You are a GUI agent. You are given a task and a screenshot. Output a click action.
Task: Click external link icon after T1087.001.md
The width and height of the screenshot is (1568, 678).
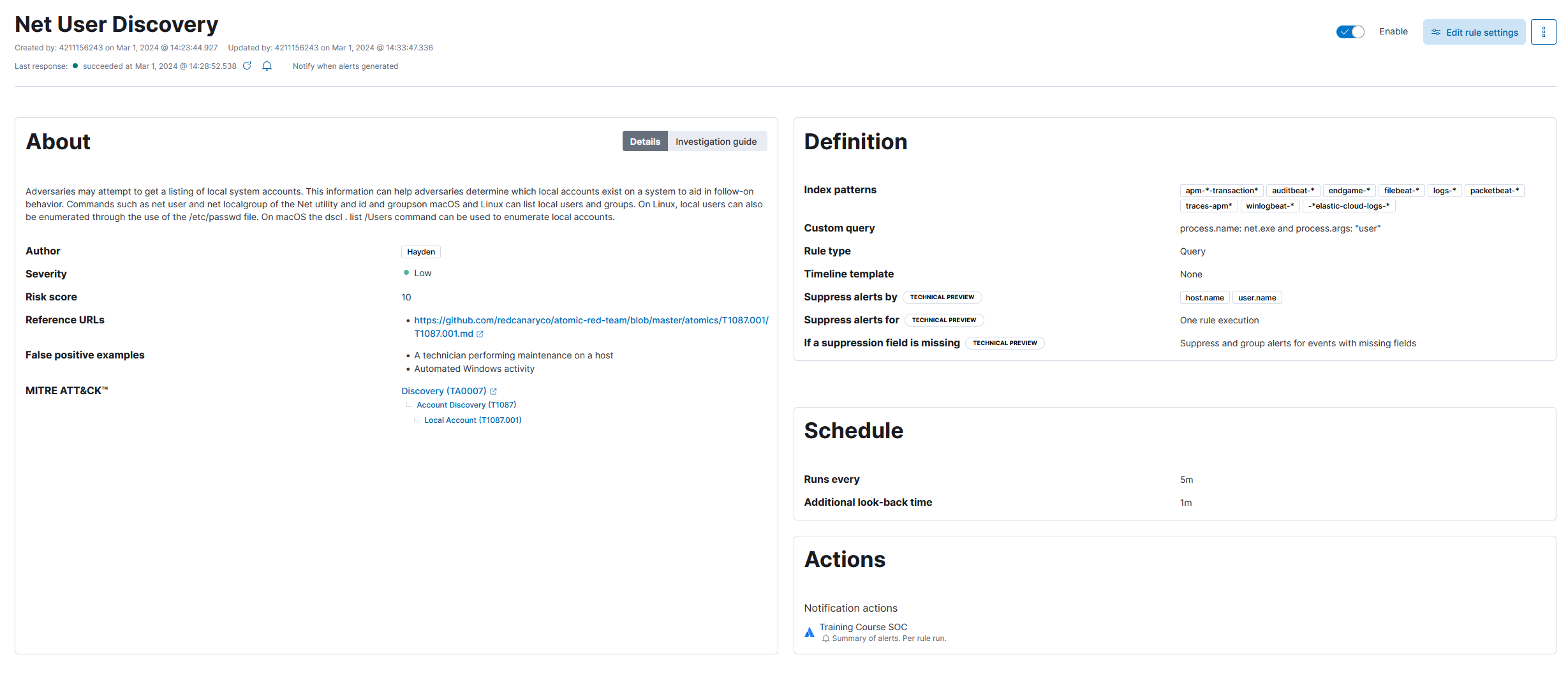pos(480,334)
